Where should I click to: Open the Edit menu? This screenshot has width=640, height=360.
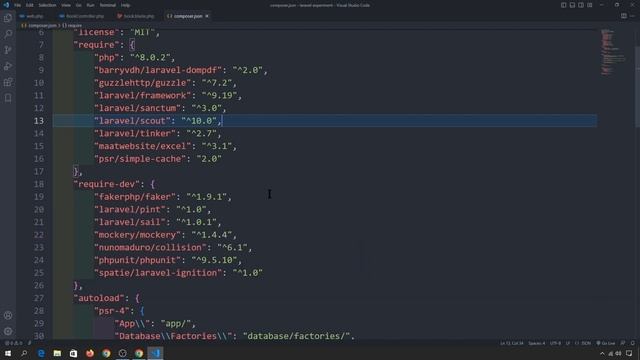pyautogui.click(x=30, y=5)
